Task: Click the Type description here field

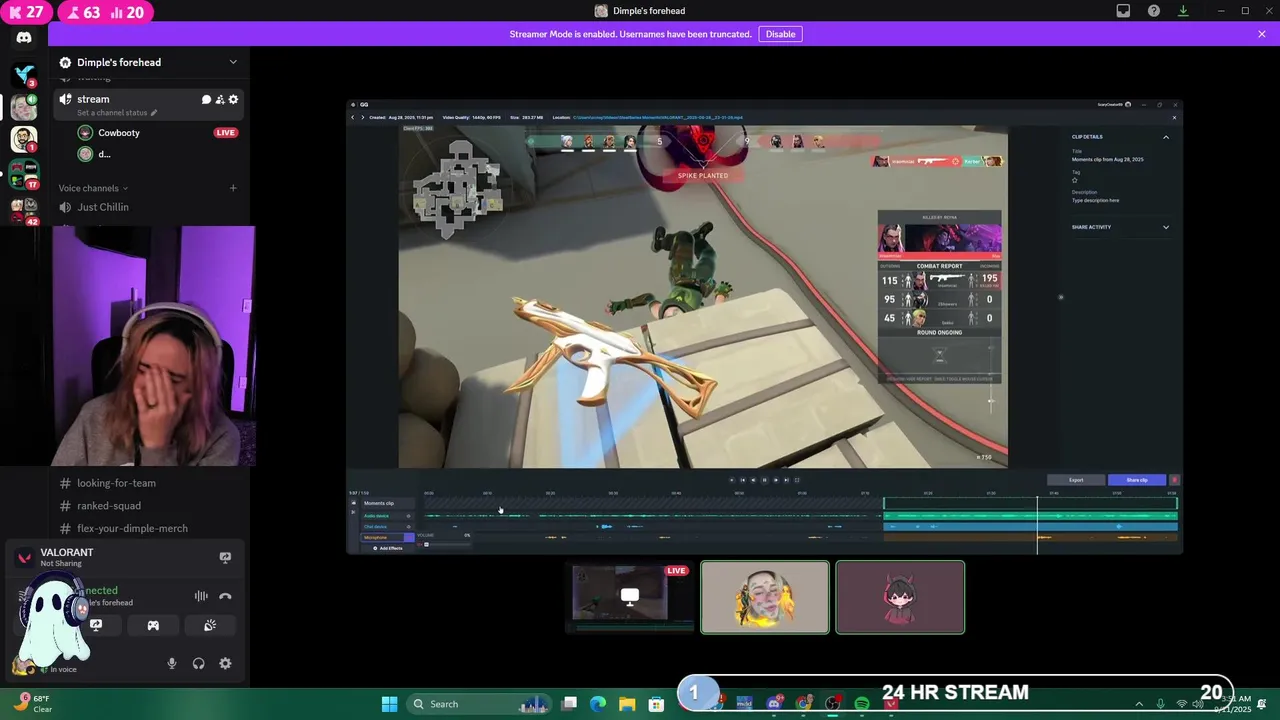Action: [1095, 200]
